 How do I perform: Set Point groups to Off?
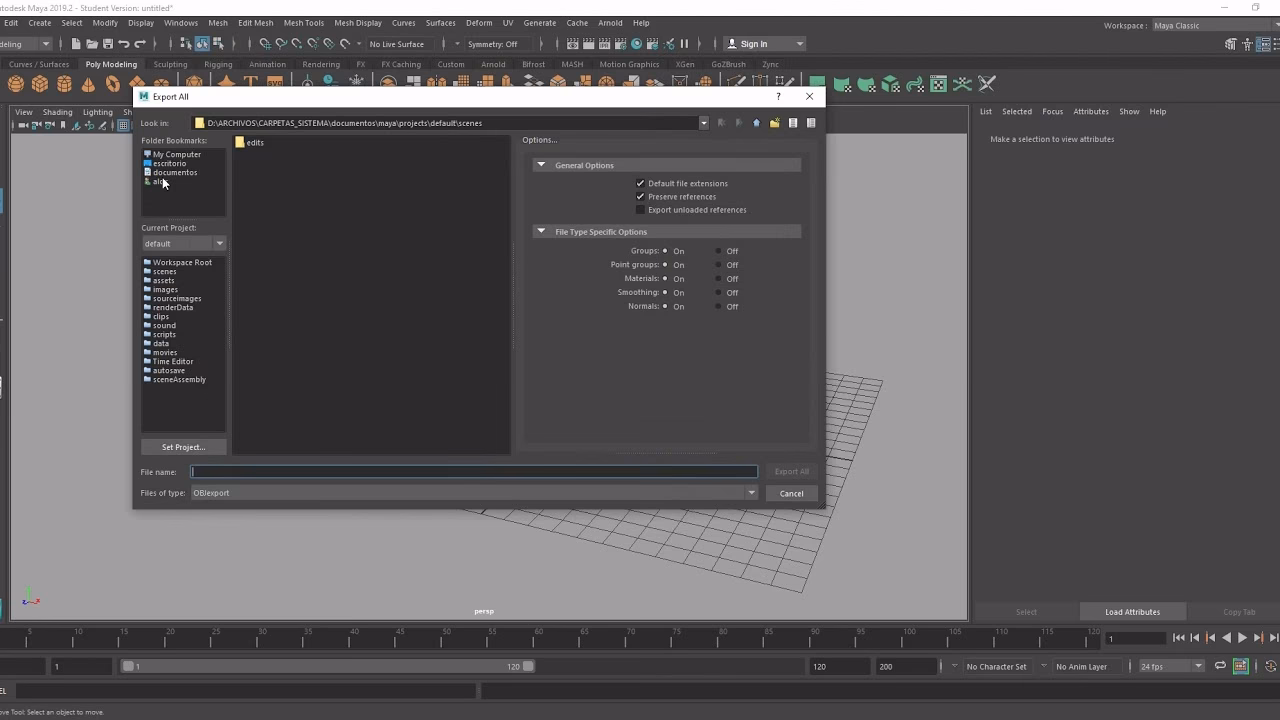[719, 265]
